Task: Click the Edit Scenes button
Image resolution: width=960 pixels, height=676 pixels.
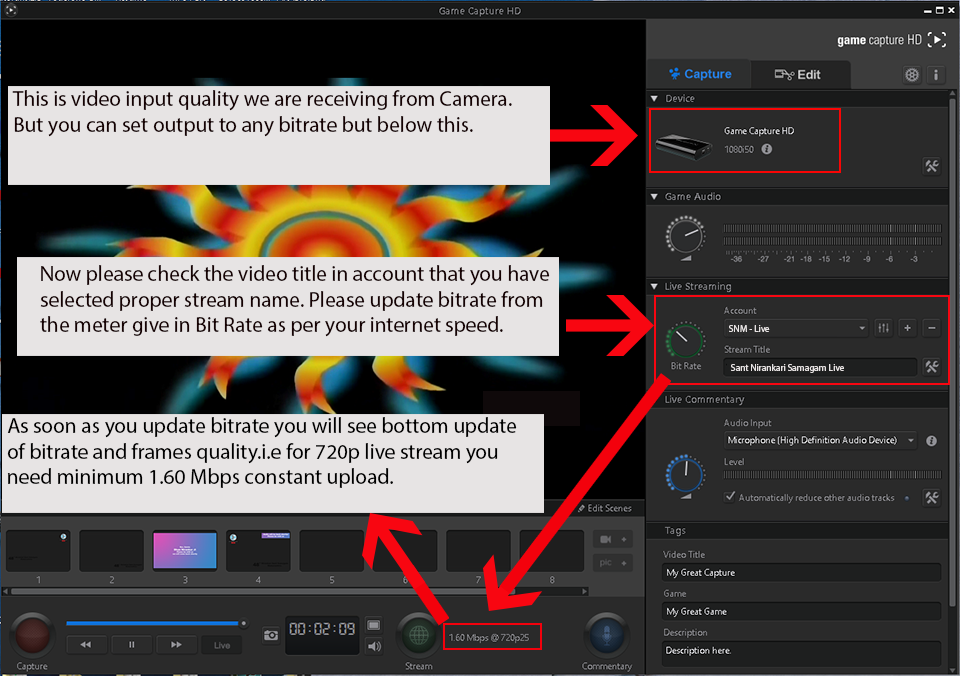Action: click(x=605, y=508)
